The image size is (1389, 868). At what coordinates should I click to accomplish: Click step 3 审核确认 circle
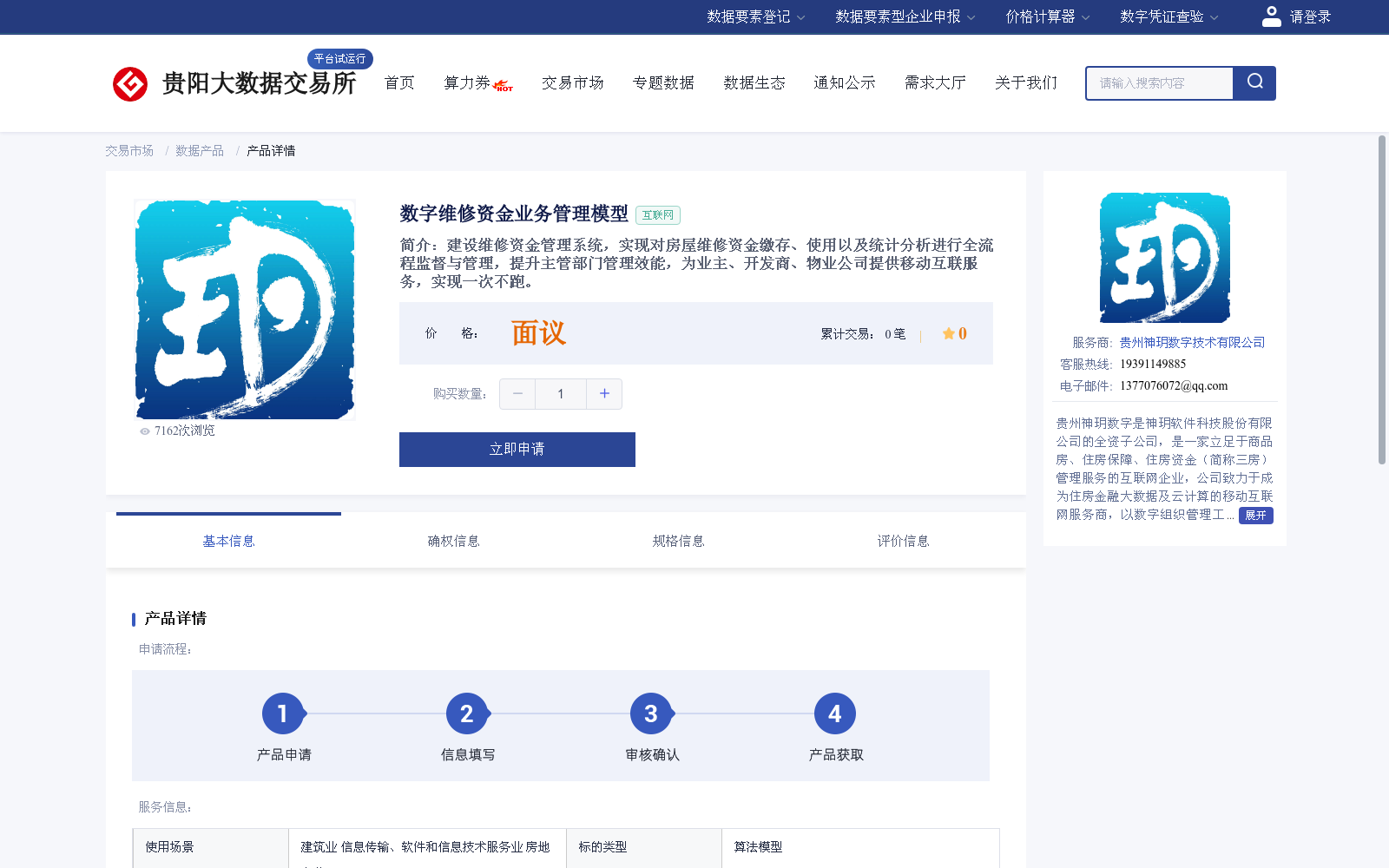pyautogui.click(x=651, y=713)
